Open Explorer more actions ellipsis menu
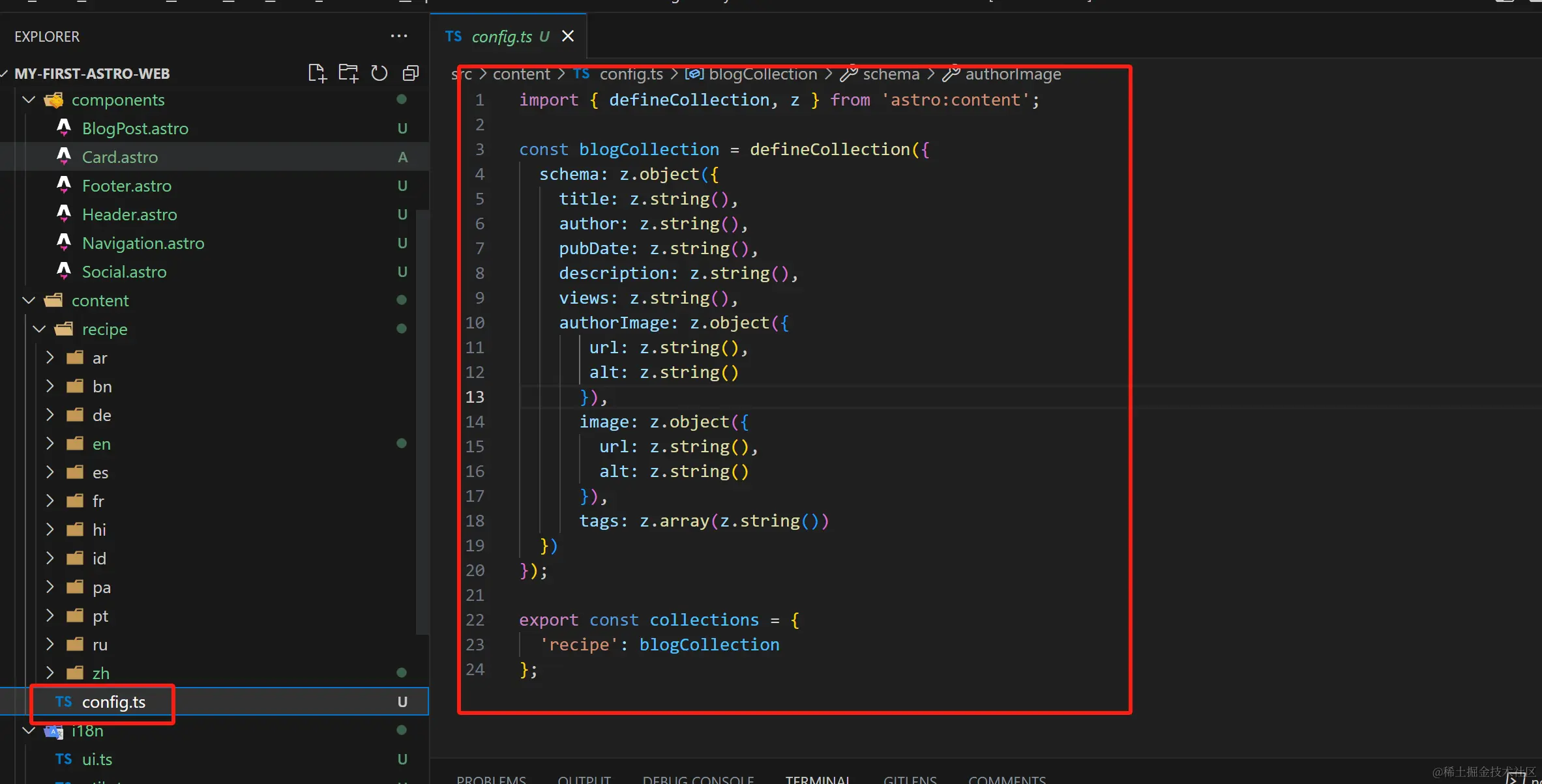1542x784 pixels. (399, 36)
